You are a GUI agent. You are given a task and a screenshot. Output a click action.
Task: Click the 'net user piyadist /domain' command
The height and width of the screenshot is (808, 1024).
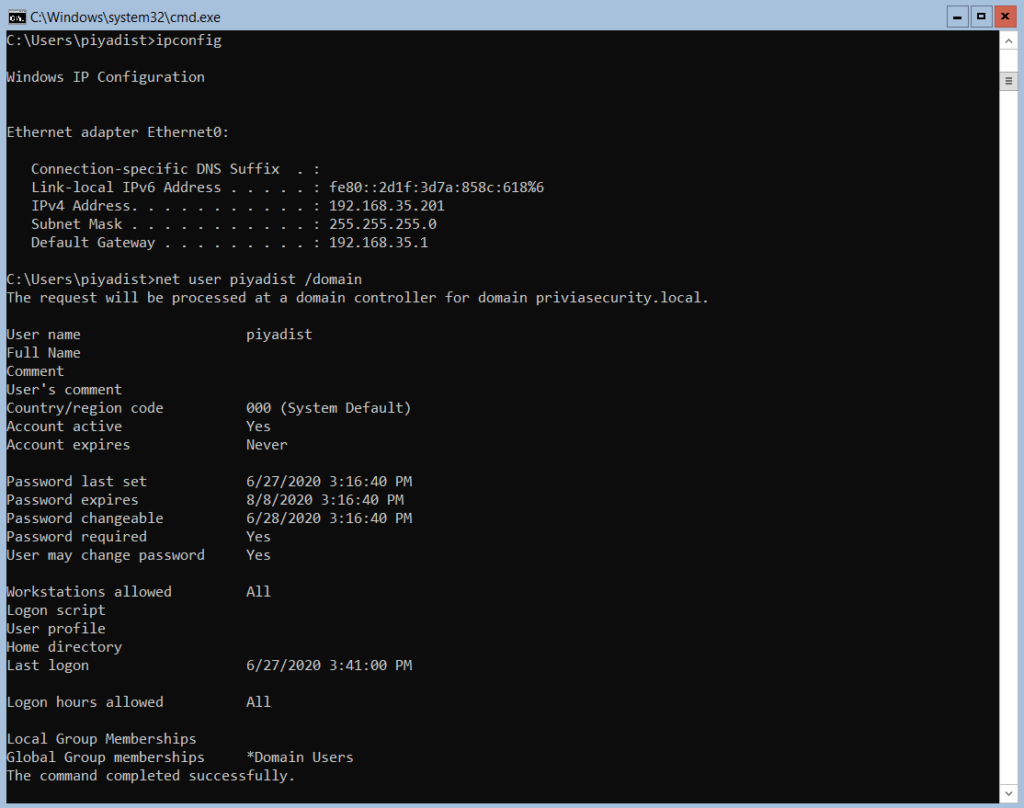(259, 280)
